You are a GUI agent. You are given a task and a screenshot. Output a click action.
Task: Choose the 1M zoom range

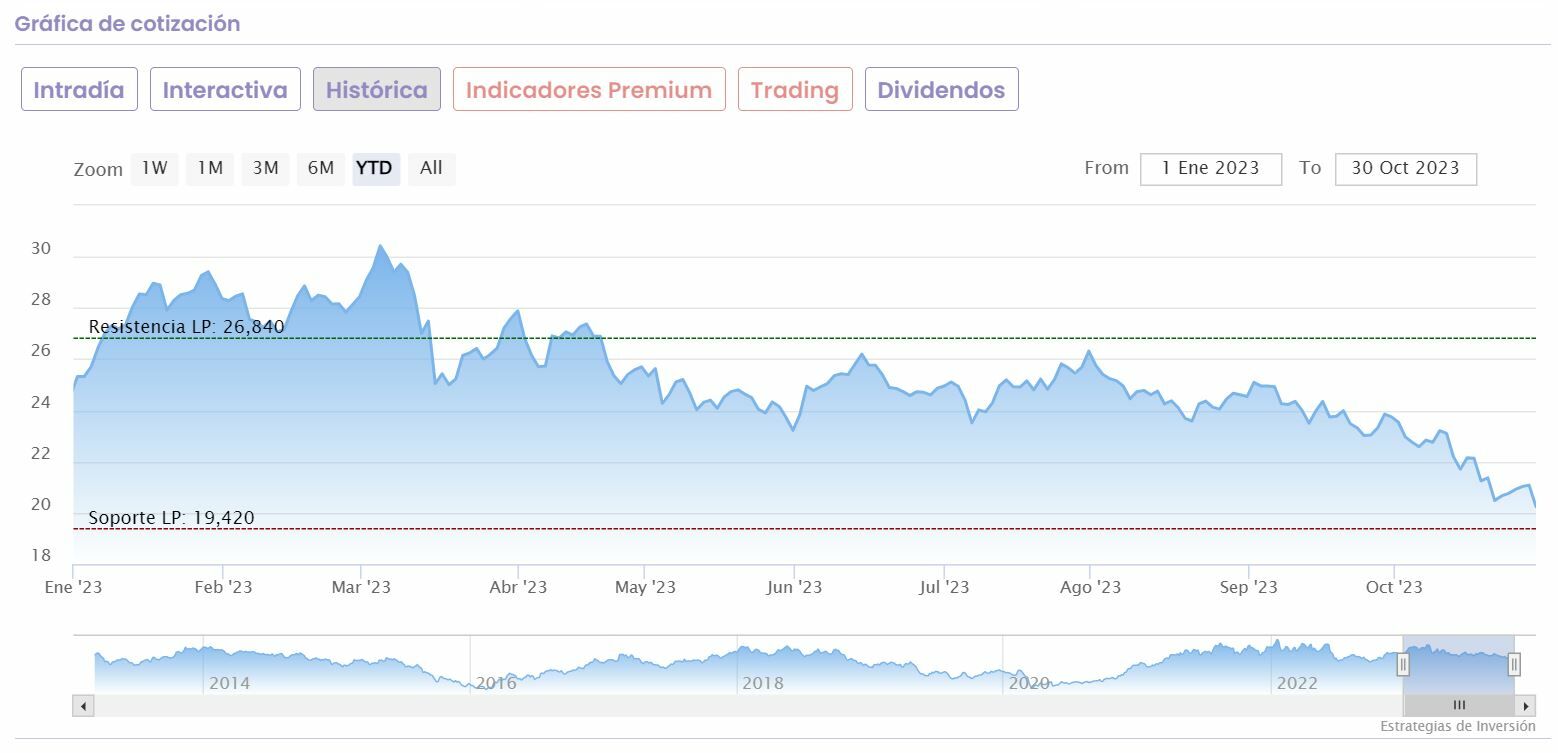pos(210,169)
